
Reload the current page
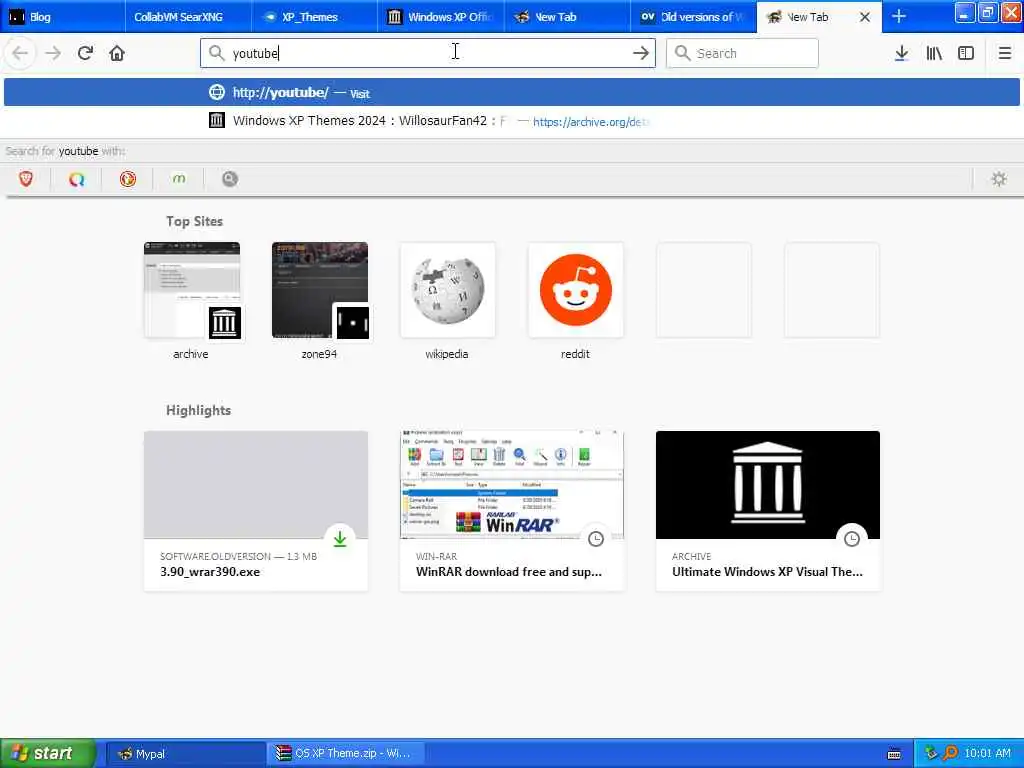(x=85, y=53)
